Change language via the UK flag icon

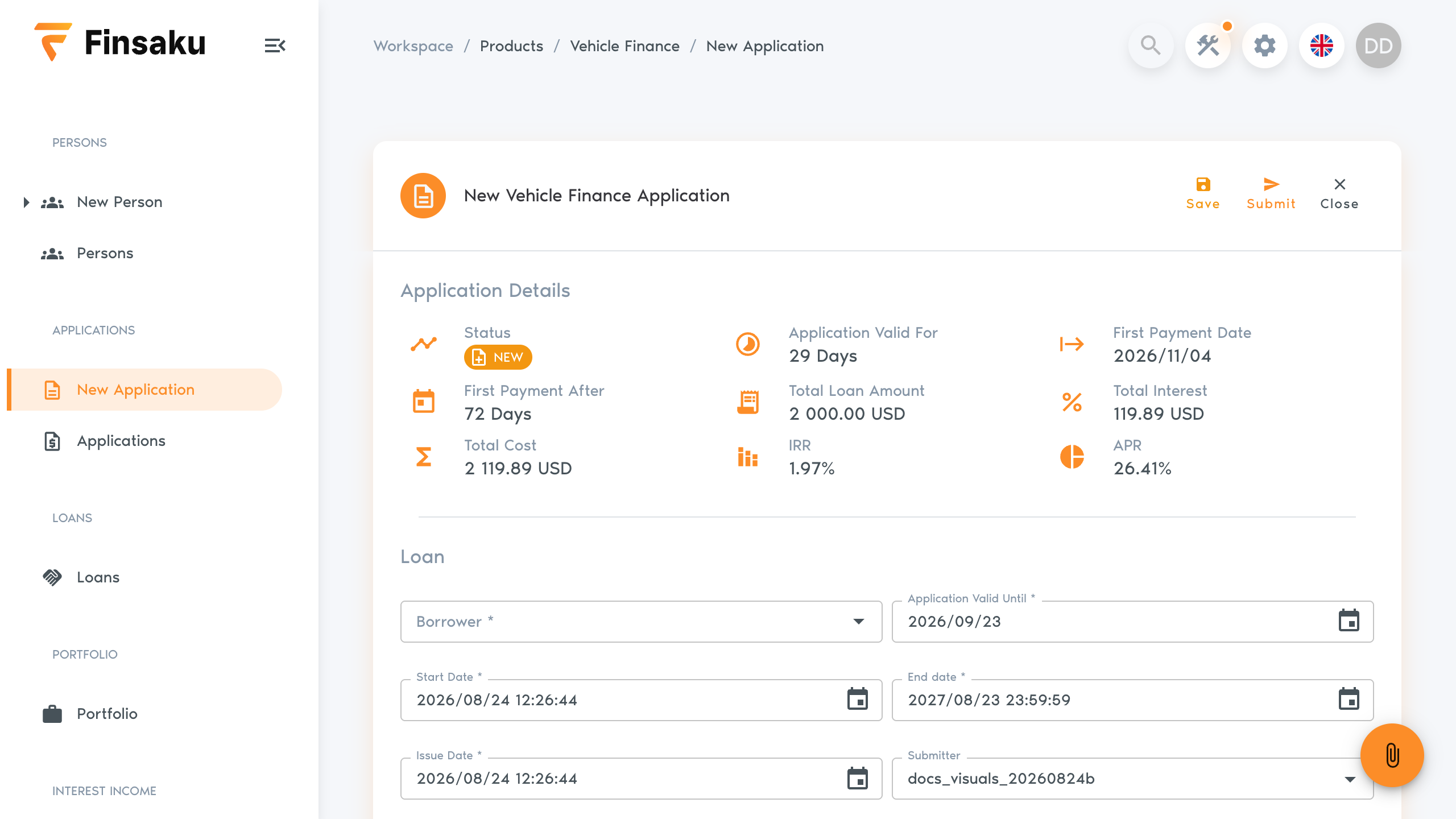coord(1322,45)
